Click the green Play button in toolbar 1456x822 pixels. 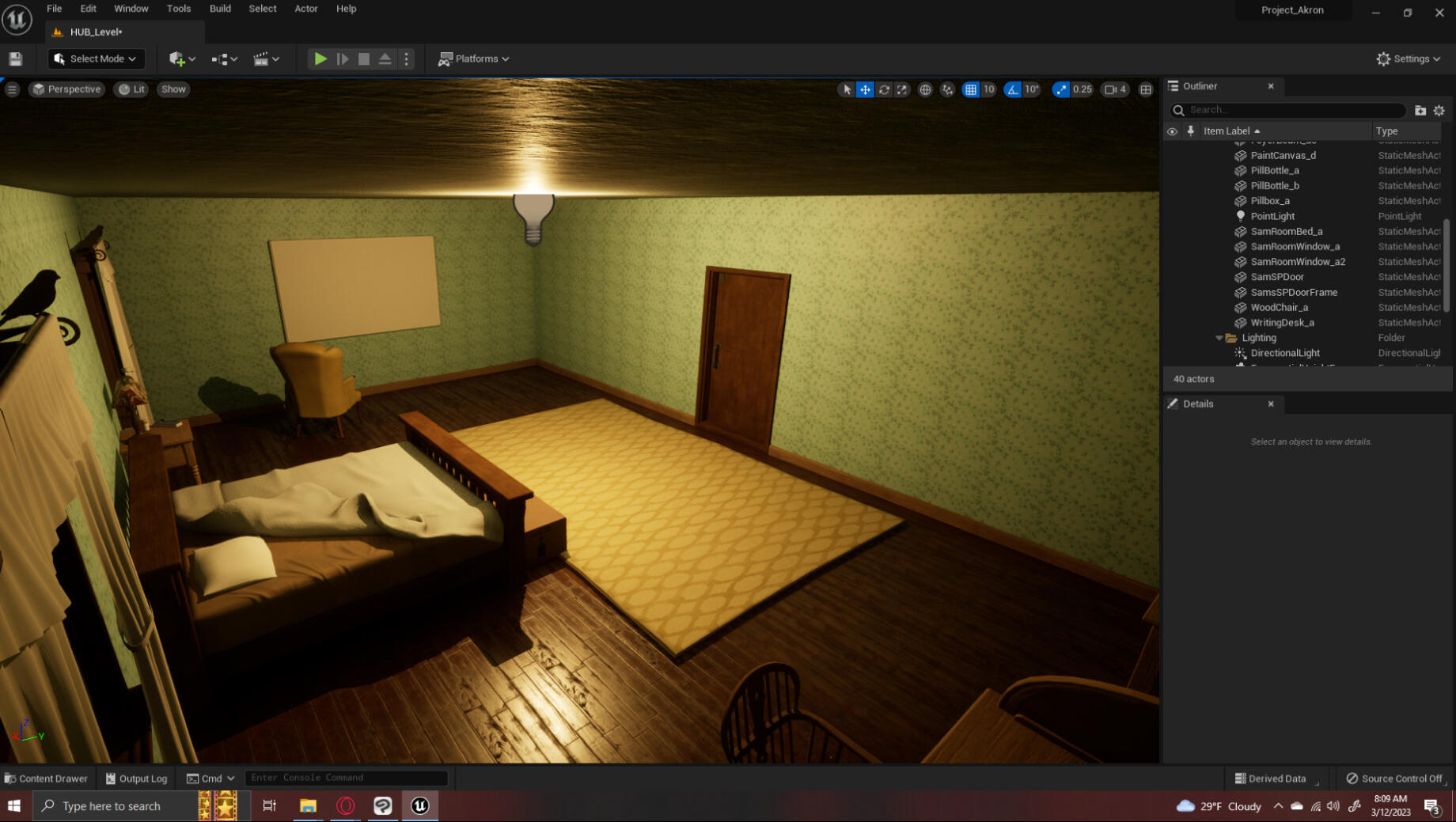click(x=320, y=59)
